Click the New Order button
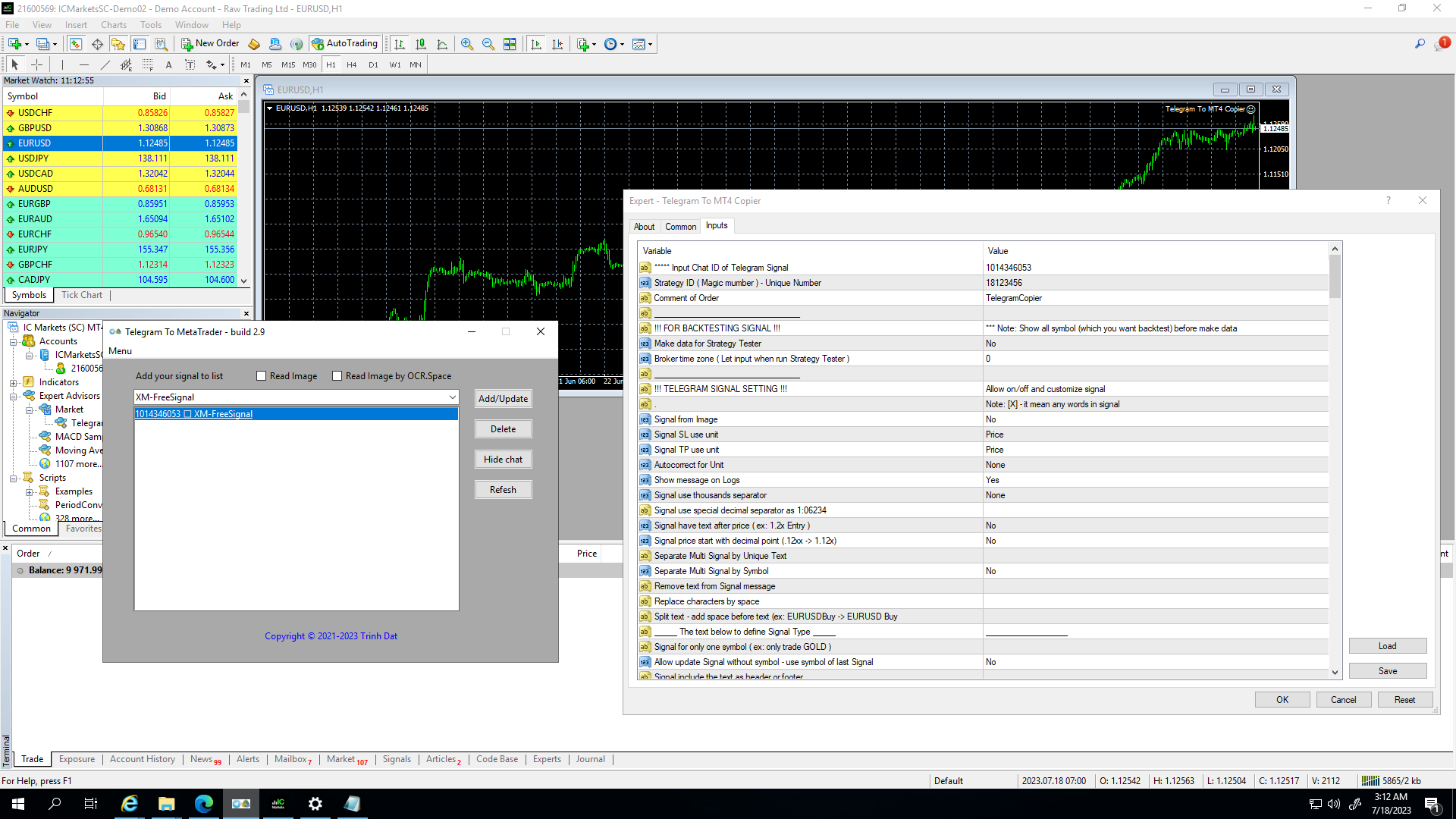 coord(210,44)
